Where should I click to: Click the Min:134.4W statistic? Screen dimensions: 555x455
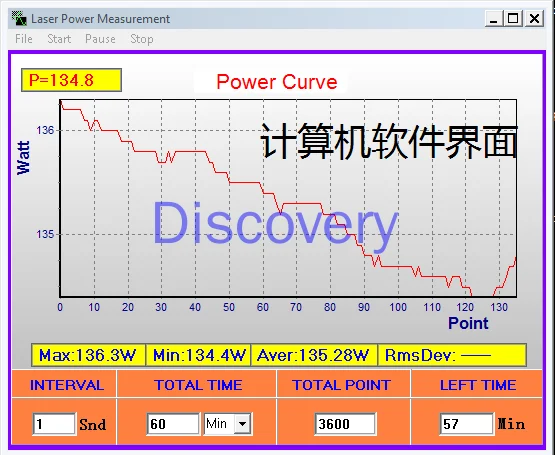click(199, 355)
